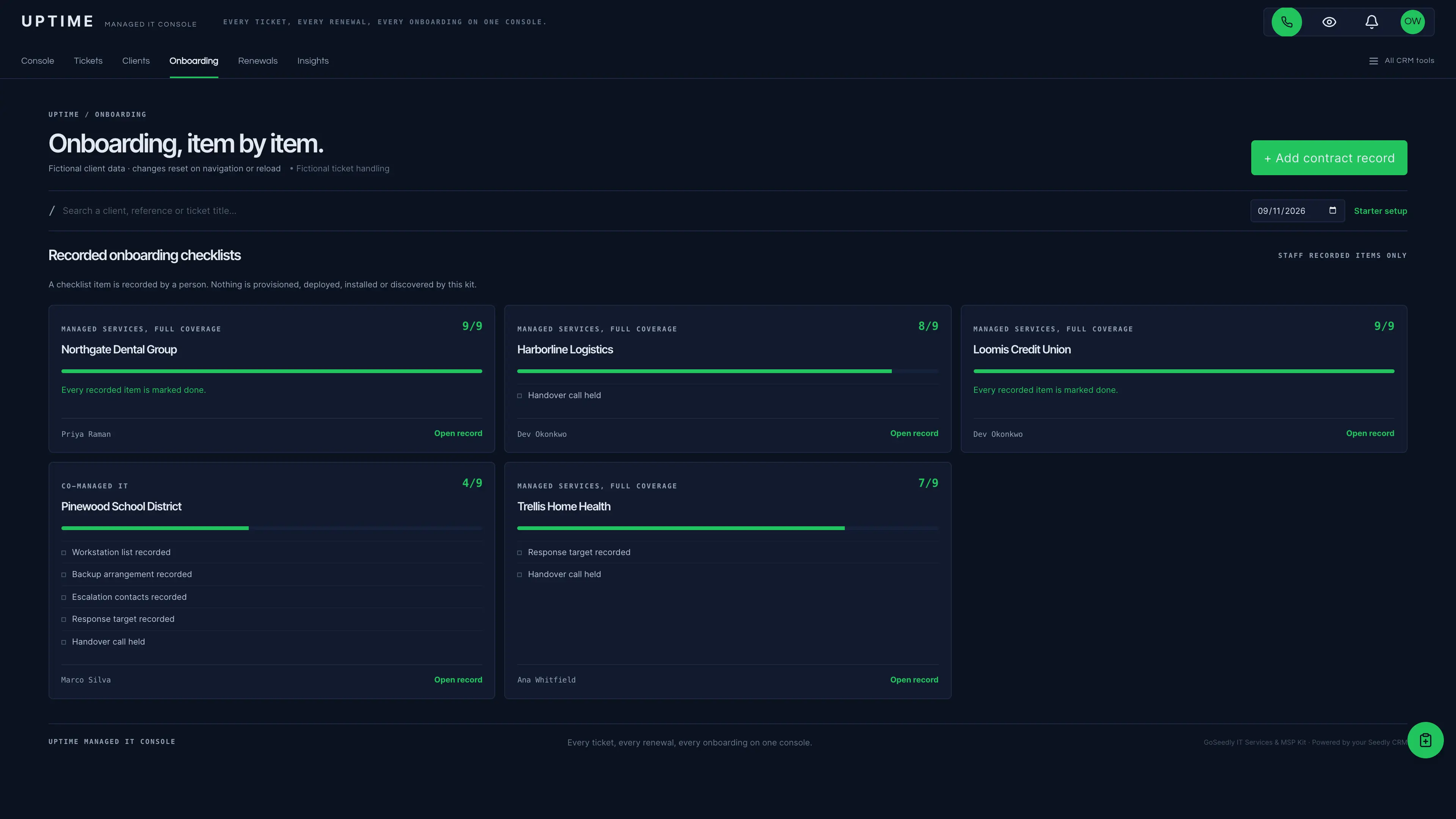Click the Pinewood School District progress bar
This screenshot has height=819, width=1456.
pyautogui.click(x=271, y=529)
